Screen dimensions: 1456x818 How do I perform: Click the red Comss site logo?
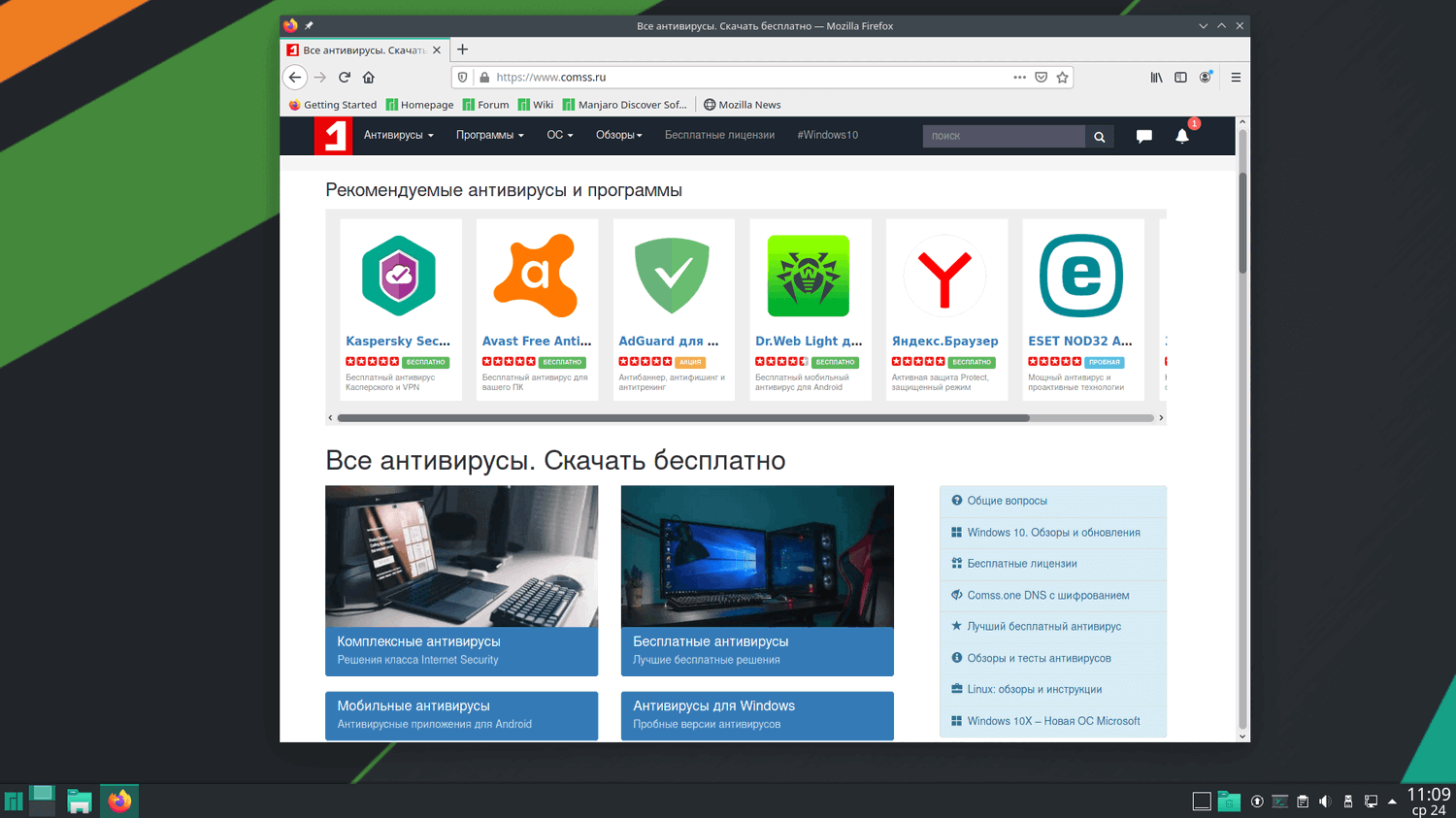[333, 136]
